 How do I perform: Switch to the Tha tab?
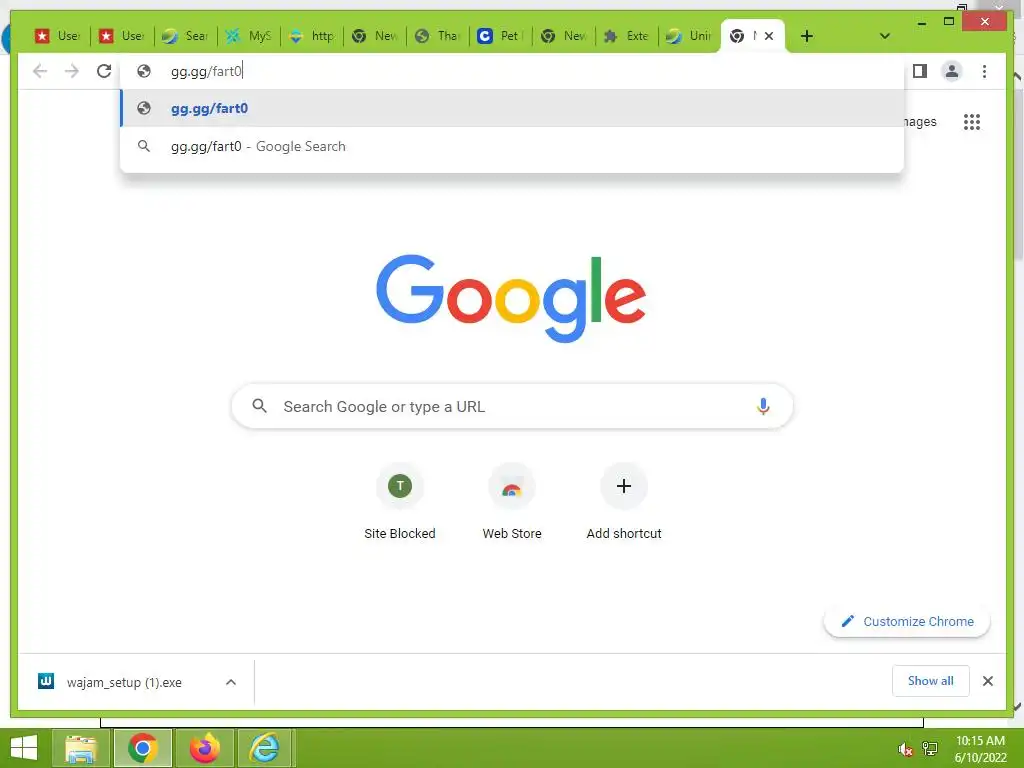438,36
